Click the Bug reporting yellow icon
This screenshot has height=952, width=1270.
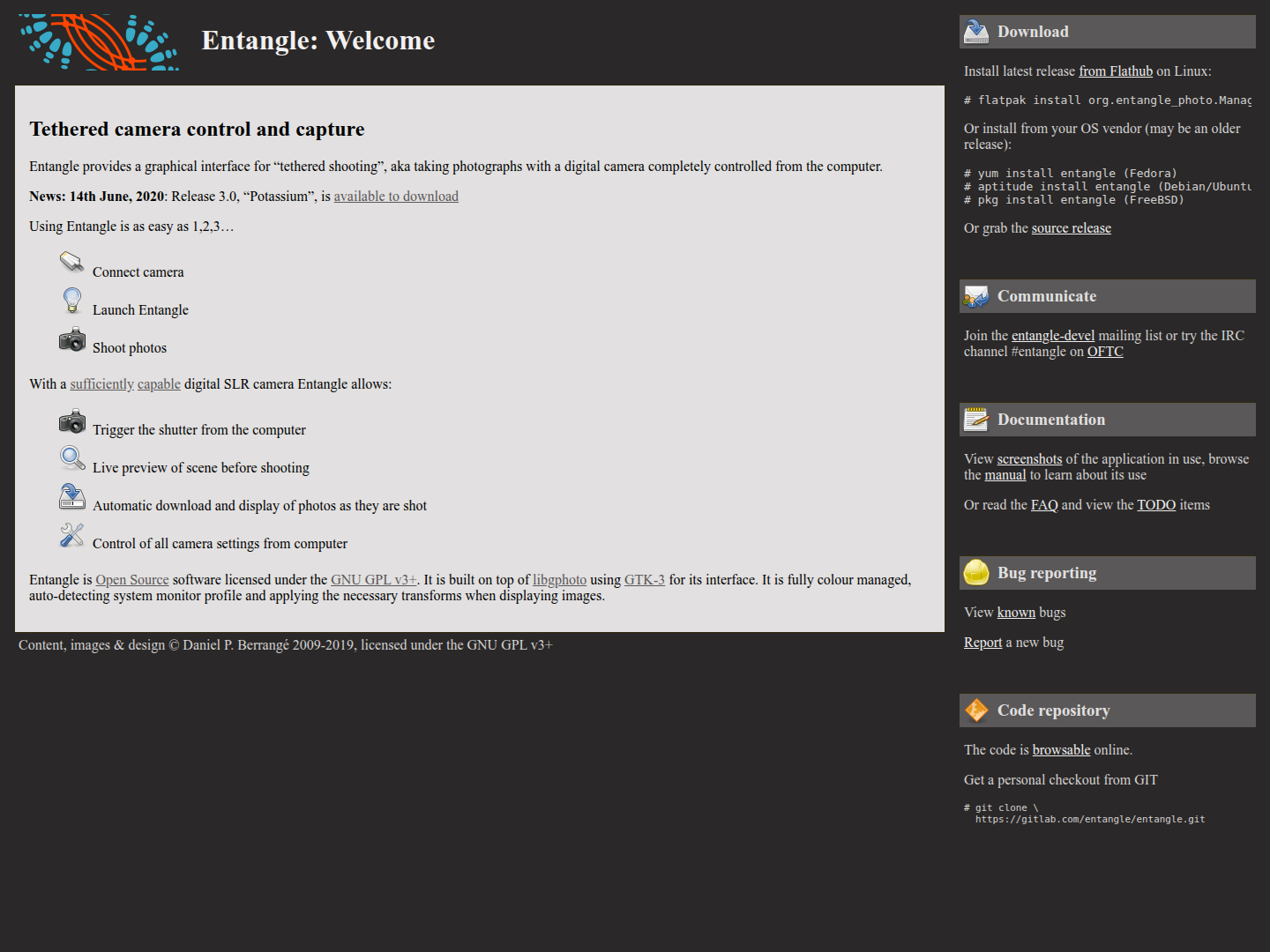click(976, 573)
